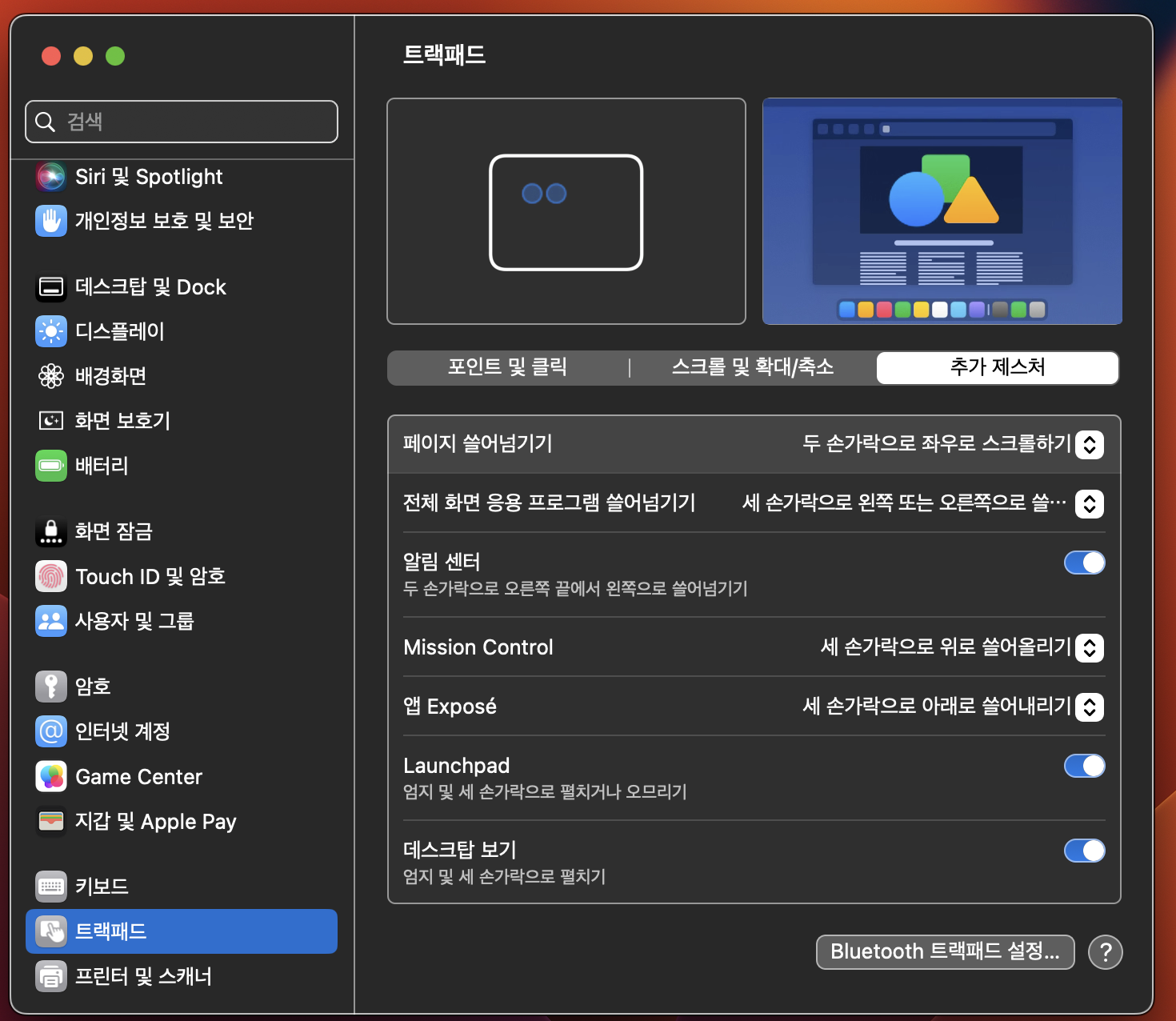Click the 개인정보 보호 및 보안 hand icon

coord(51,221)
